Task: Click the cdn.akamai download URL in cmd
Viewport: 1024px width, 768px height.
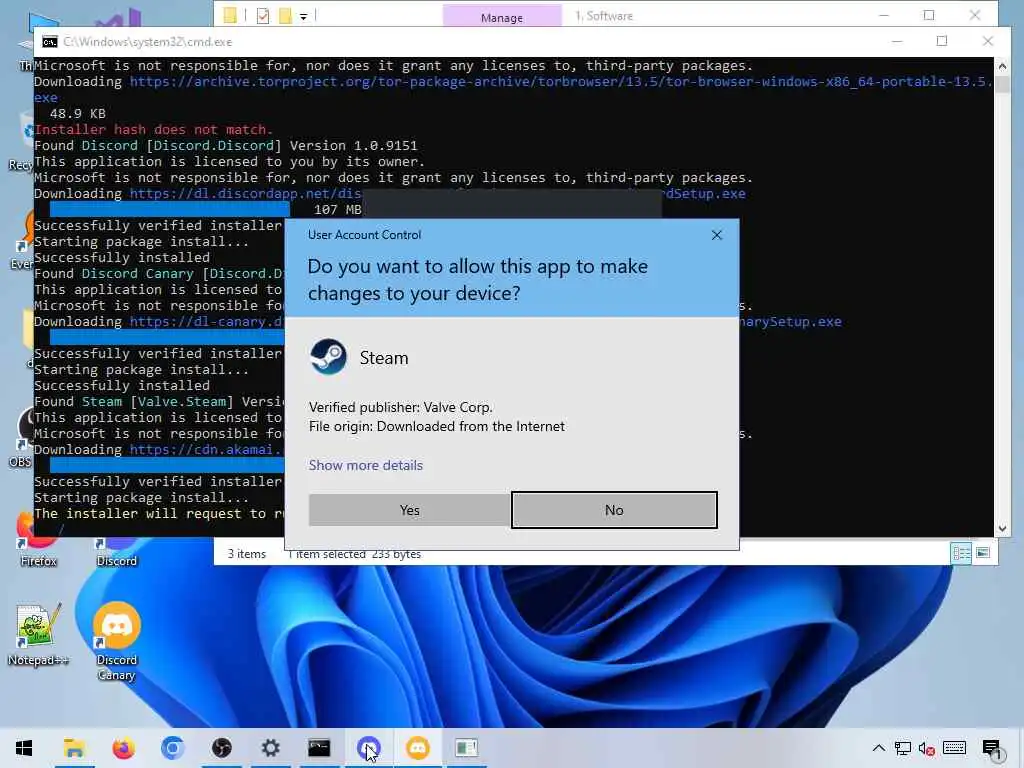Action: click(x=206, y=450)
